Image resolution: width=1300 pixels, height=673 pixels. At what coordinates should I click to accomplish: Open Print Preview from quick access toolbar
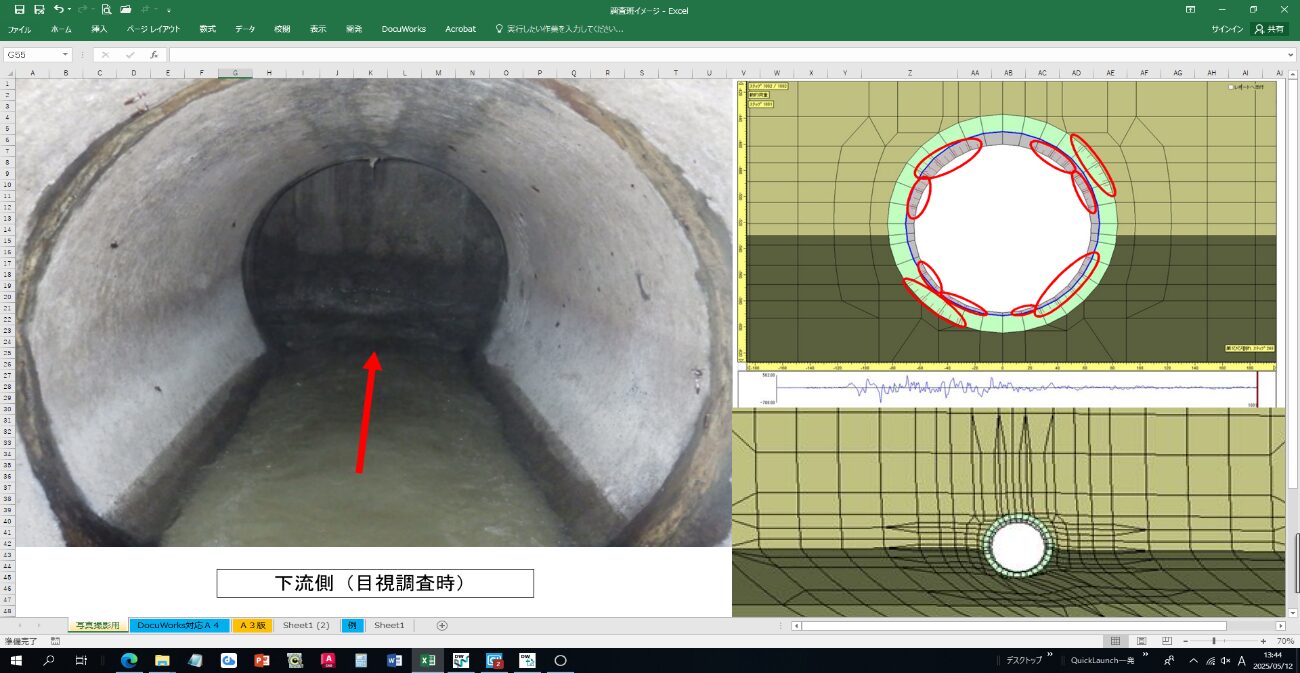point(106,9)
